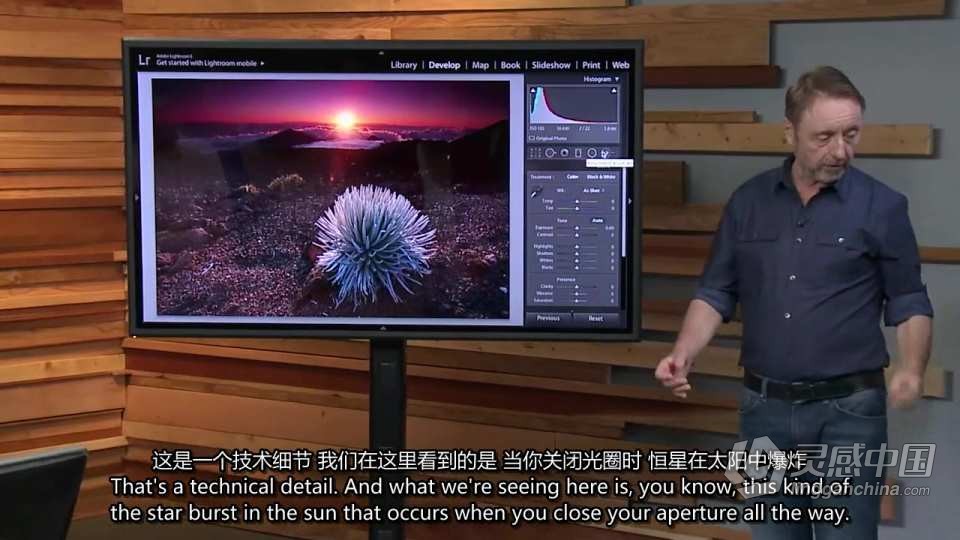Open the Print module

click(591, 65)
